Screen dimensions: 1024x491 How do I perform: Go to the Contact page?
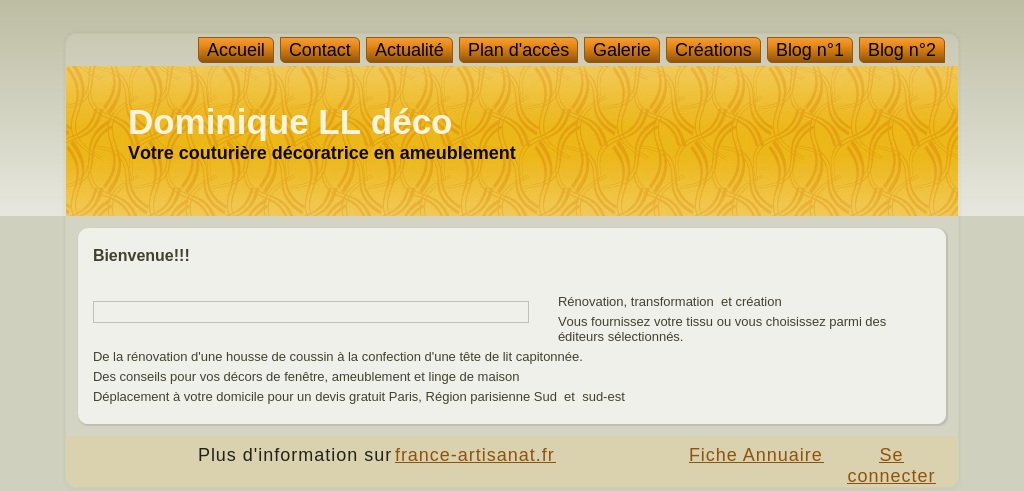click(320, 50)
